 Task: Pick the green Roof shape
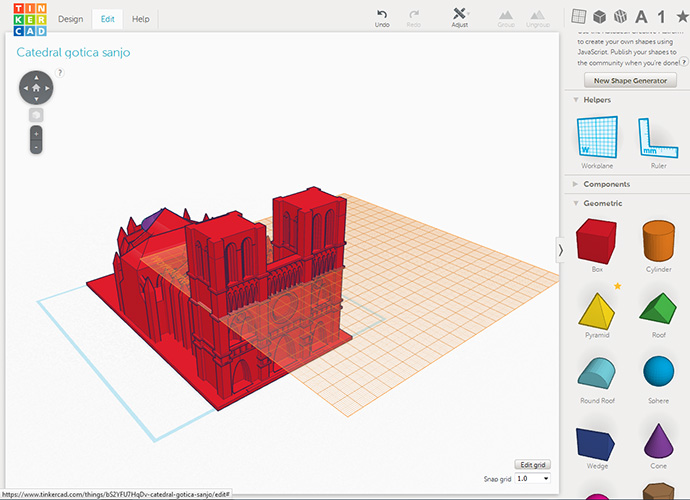[658, 309]
